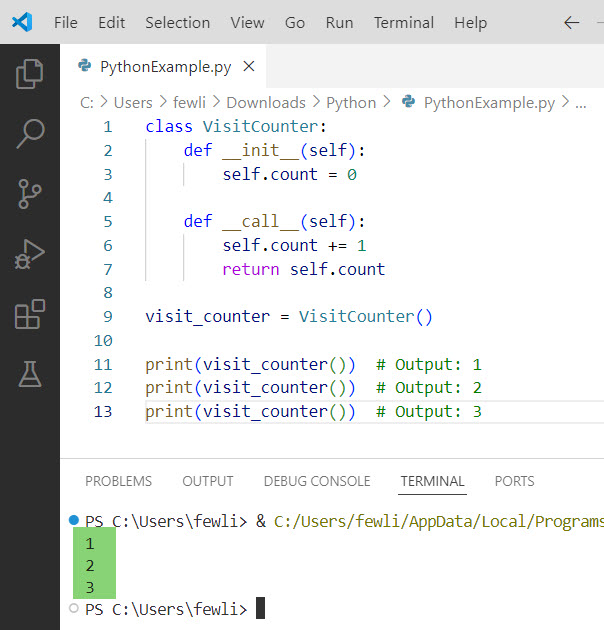Click 'visit_counter = VisitCounter()' code line
The height and width of the screenshot is (630, 604).
[289, 317]
